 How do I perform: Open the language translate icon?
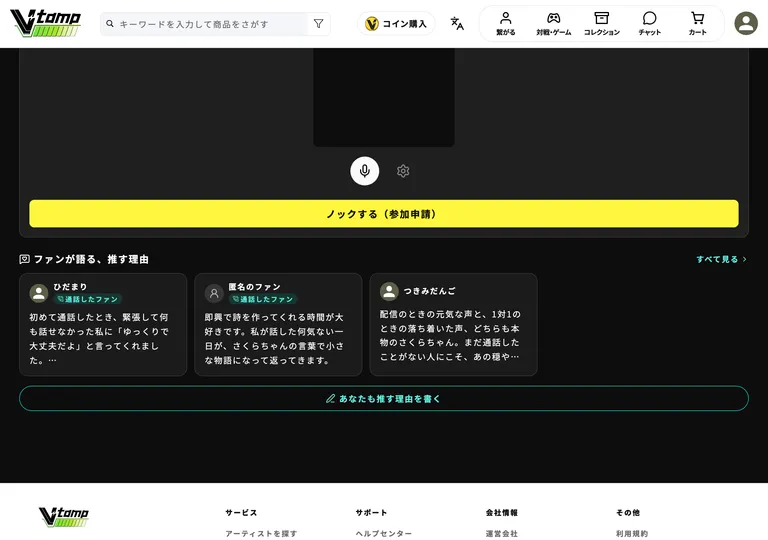coord(457,24)
